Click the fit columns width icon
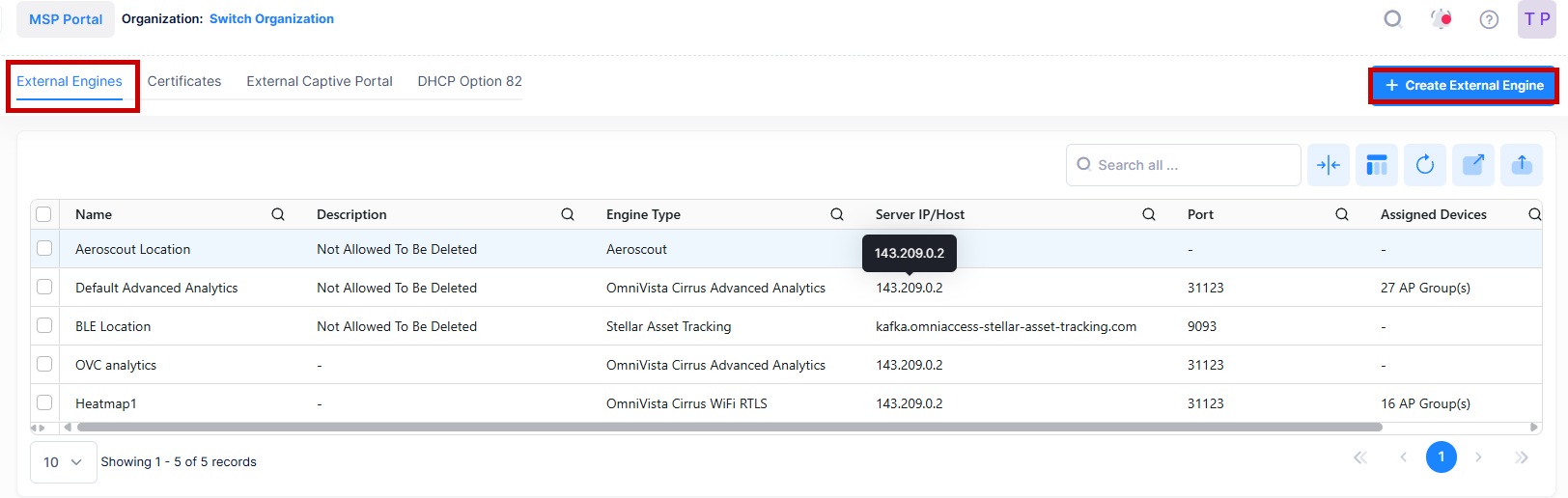Viewport: 1568px width, 498px height. [1329, 165]
